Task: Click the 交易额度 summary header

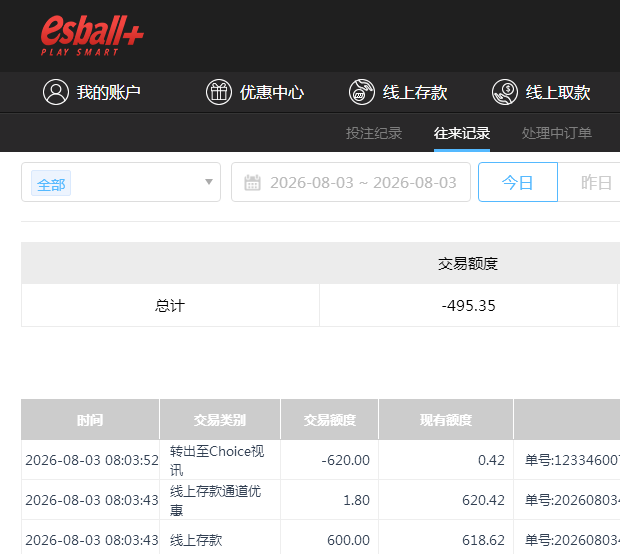Action: point(468,263)
